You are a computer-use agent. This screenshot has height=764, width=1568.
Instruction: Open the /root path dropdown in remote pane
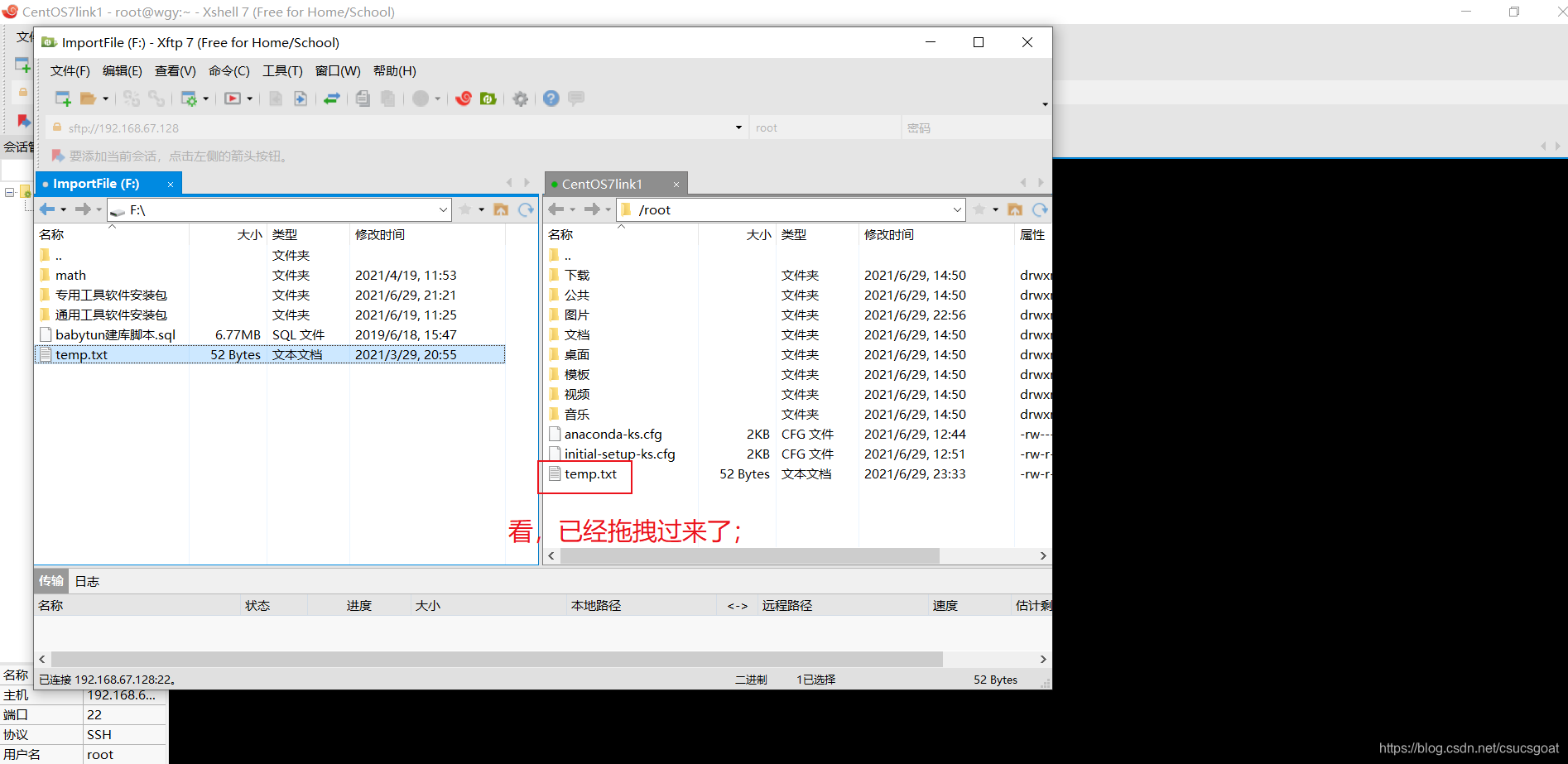click(x=957, y=209)
